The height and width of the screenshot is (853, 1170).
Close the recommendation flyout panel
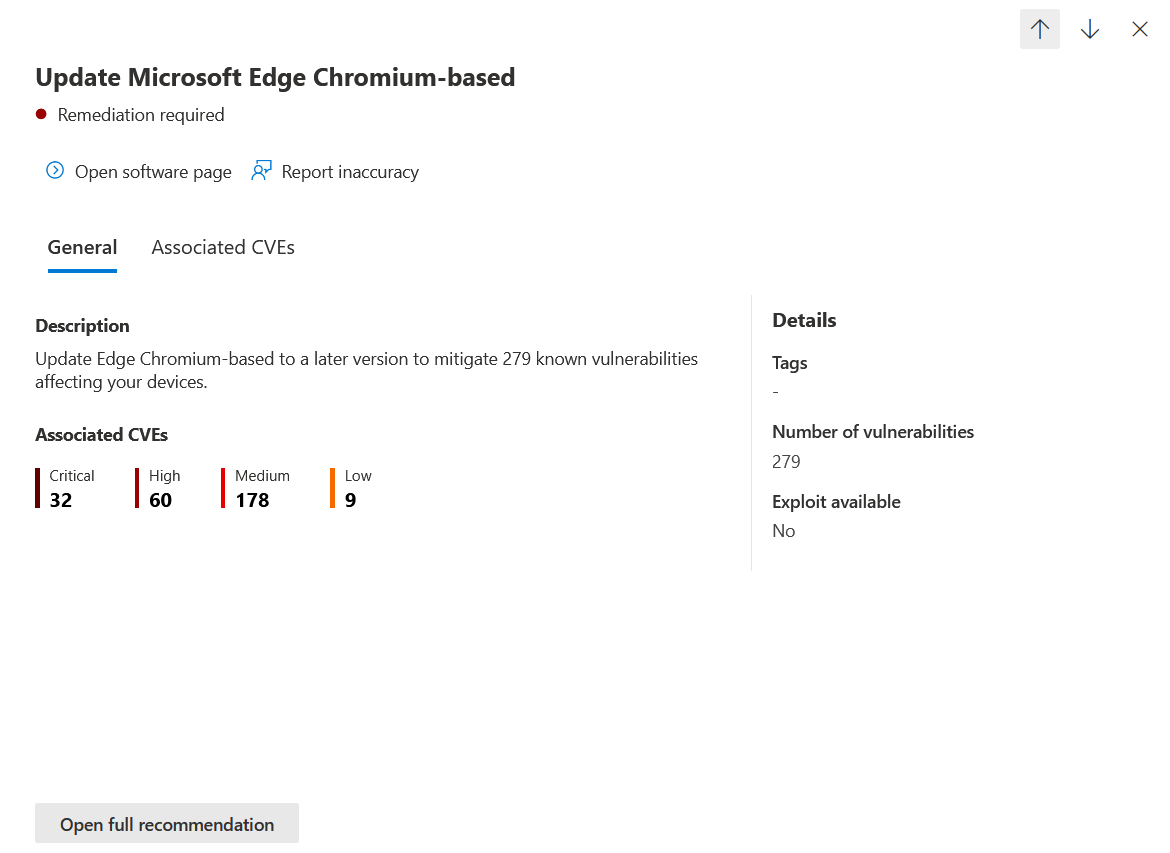tap(1139, 29)
